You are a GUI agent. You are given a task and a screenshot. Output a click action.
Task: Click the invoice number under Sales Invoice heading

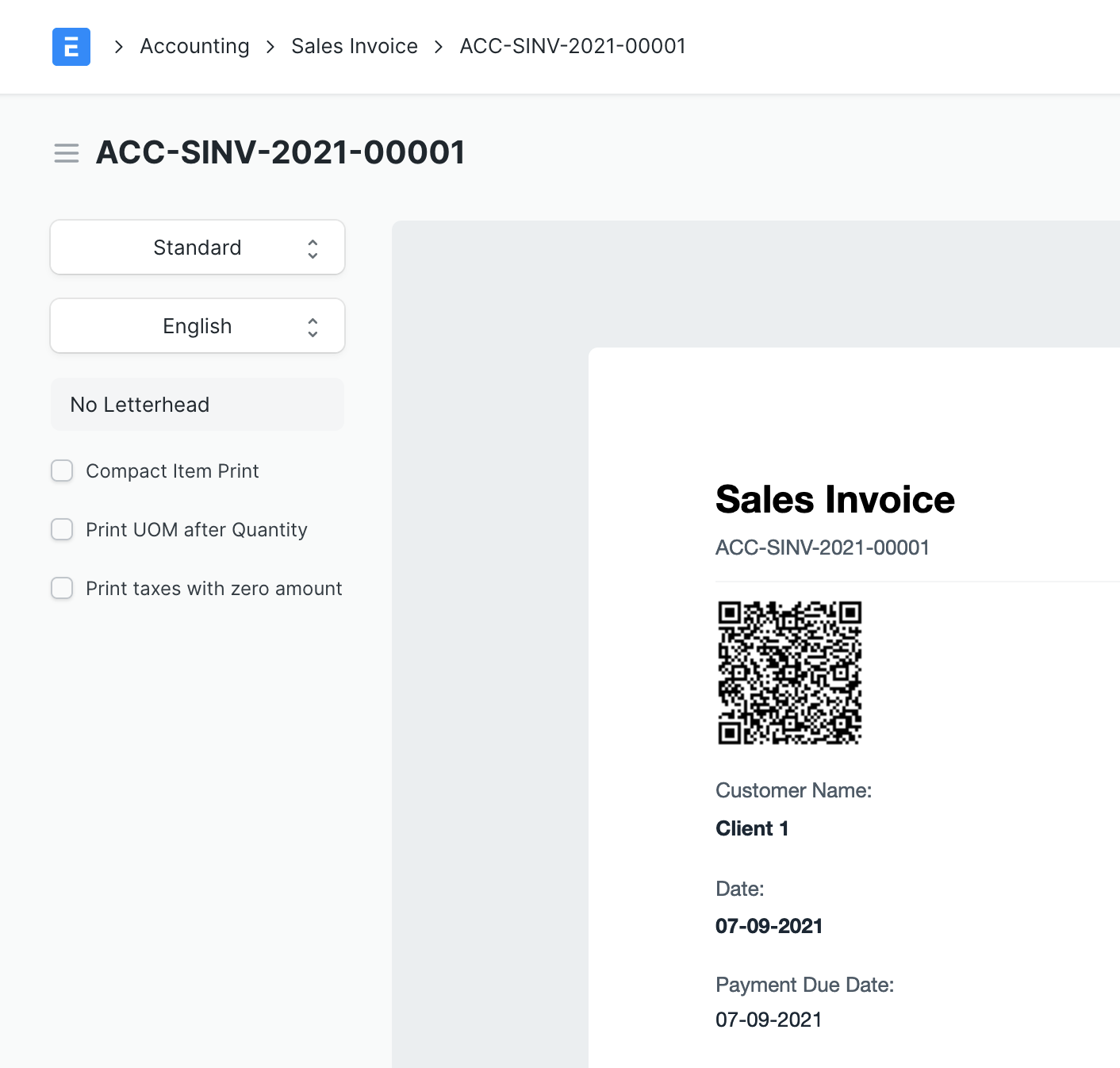pos(823,547)
